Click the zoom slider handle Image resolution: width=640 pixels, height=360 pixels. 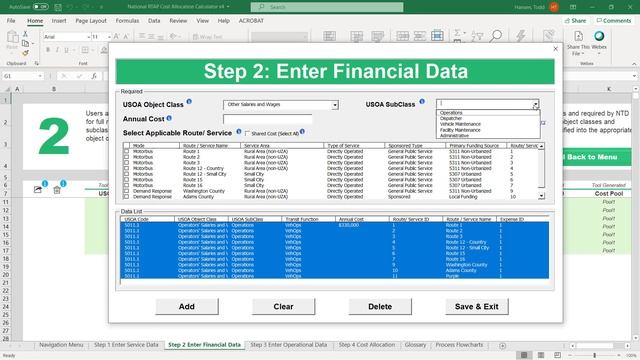(x=595, y=355)
